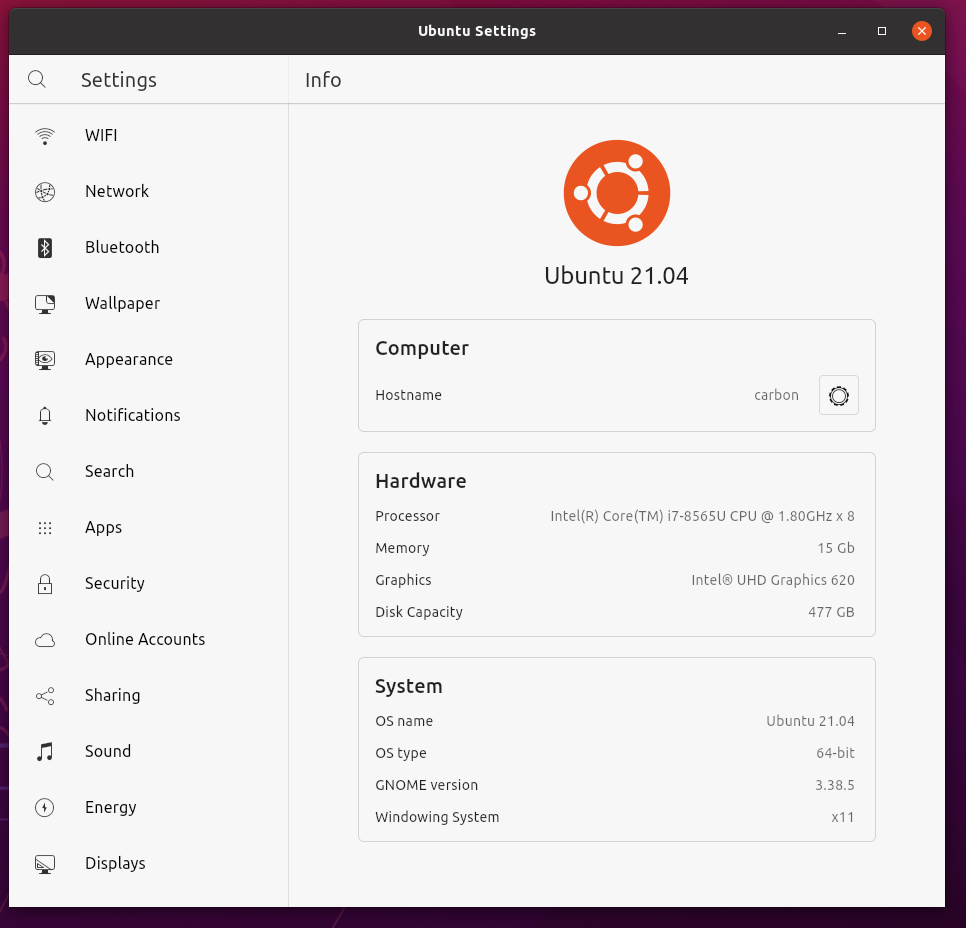Click the Bluetooth icon in the sidebar
Viewport: 966px width, 928px height.
(x=44, y=247)
